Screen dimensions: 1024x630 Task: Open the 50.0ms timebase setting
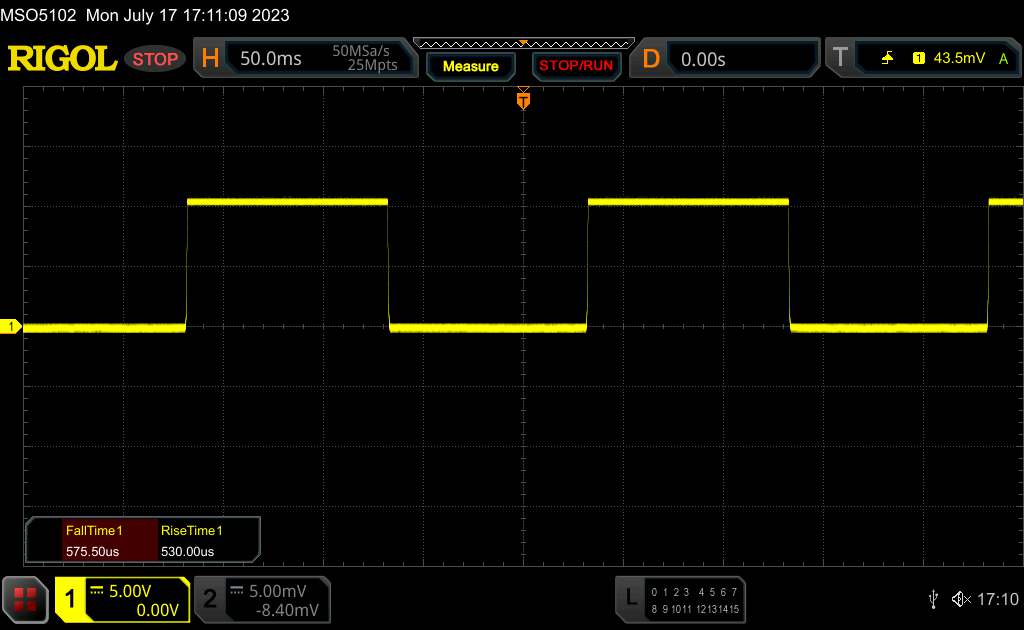point(271,59)
